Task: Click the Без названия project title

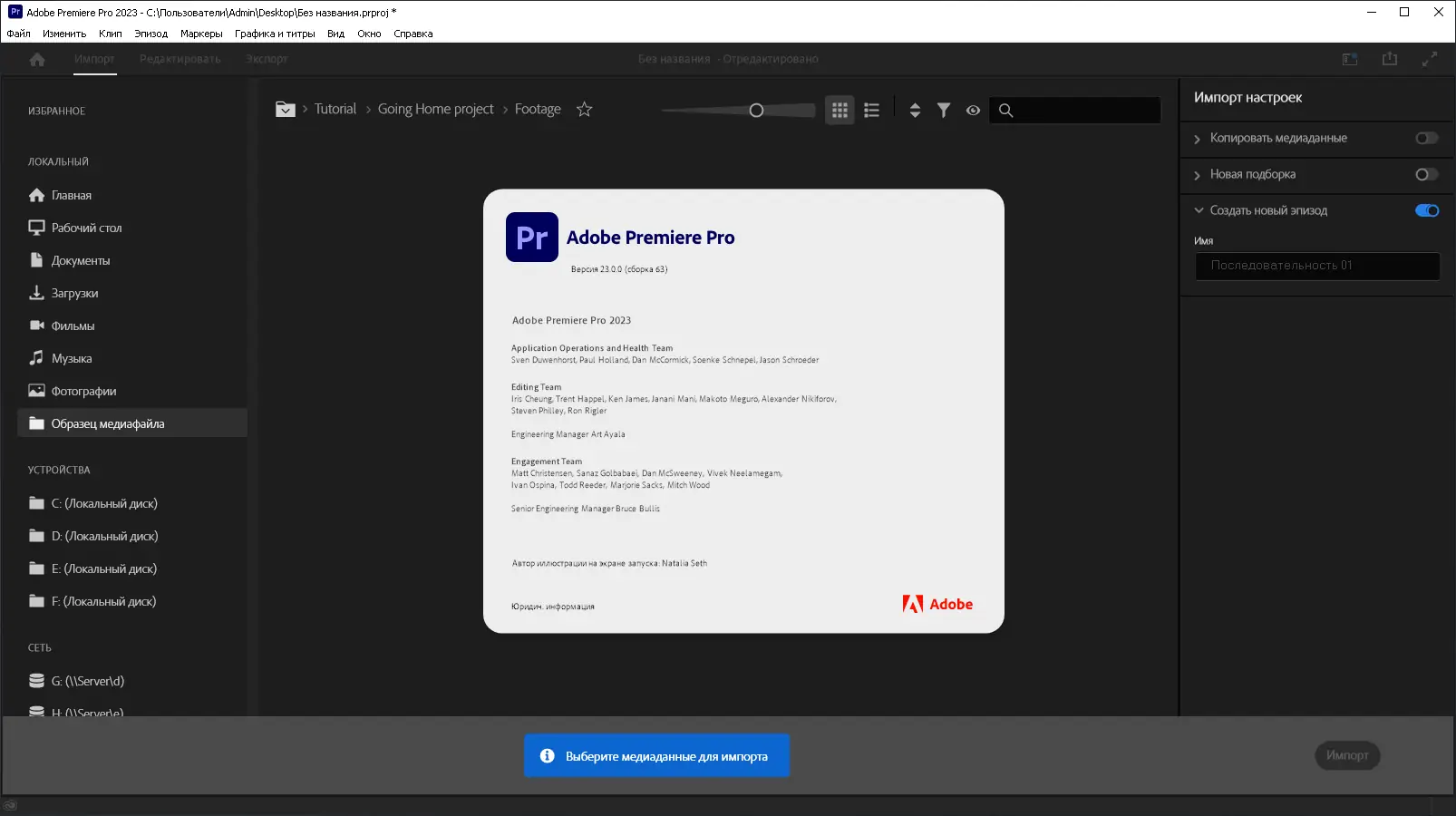Action: pos(674,59)
